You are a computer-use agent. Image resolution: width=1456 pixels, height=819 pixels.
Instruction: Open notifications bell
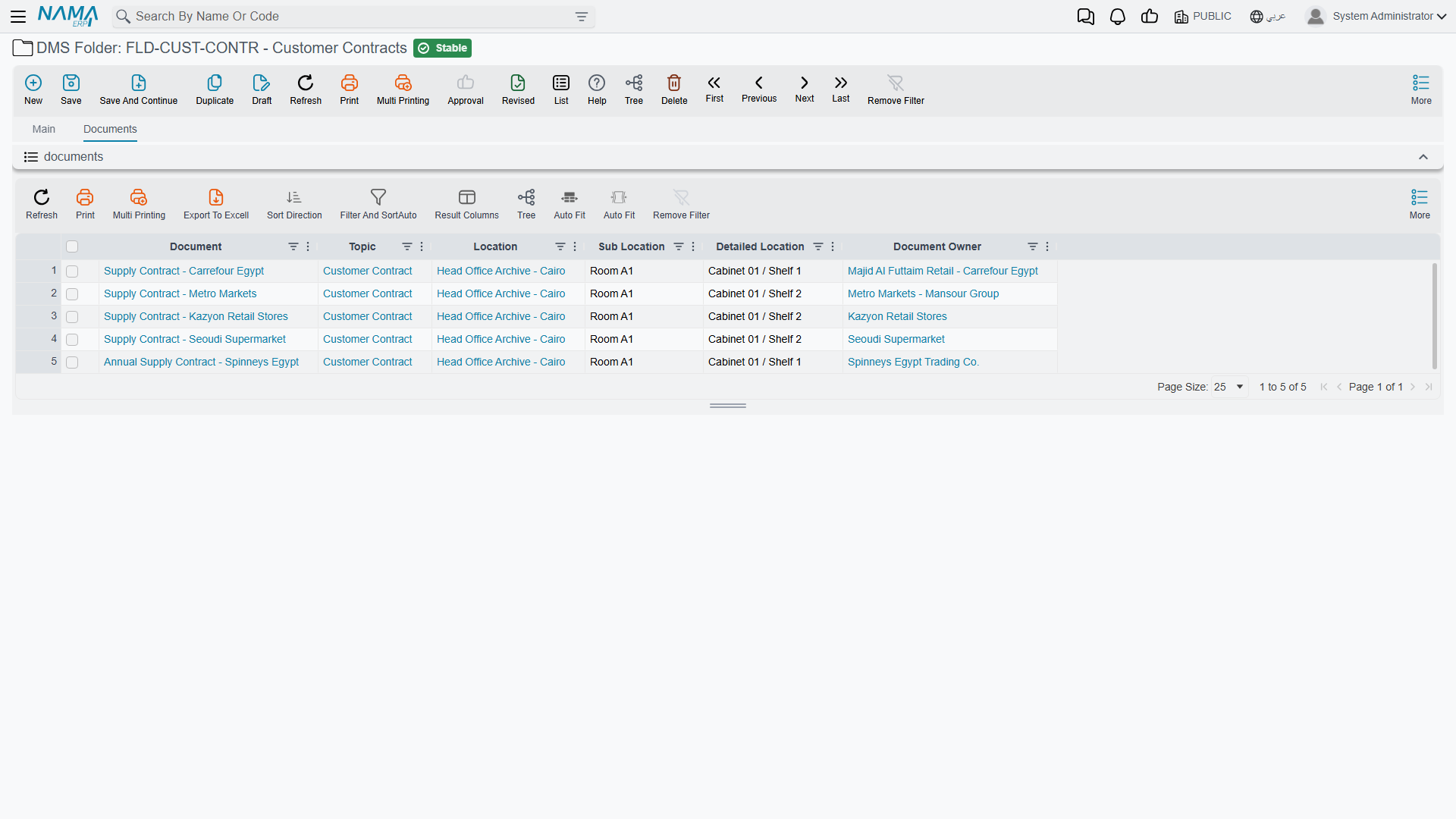(1118, 17)
